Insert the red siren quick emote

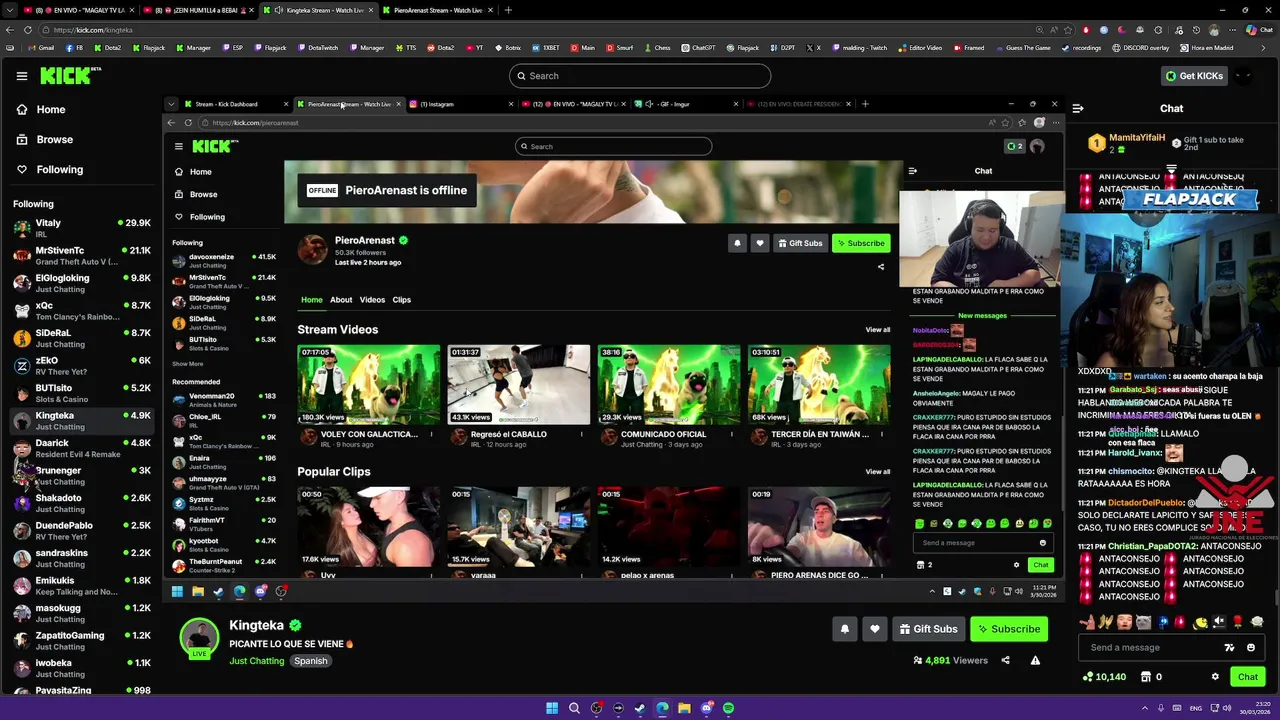pos(1182,622)
